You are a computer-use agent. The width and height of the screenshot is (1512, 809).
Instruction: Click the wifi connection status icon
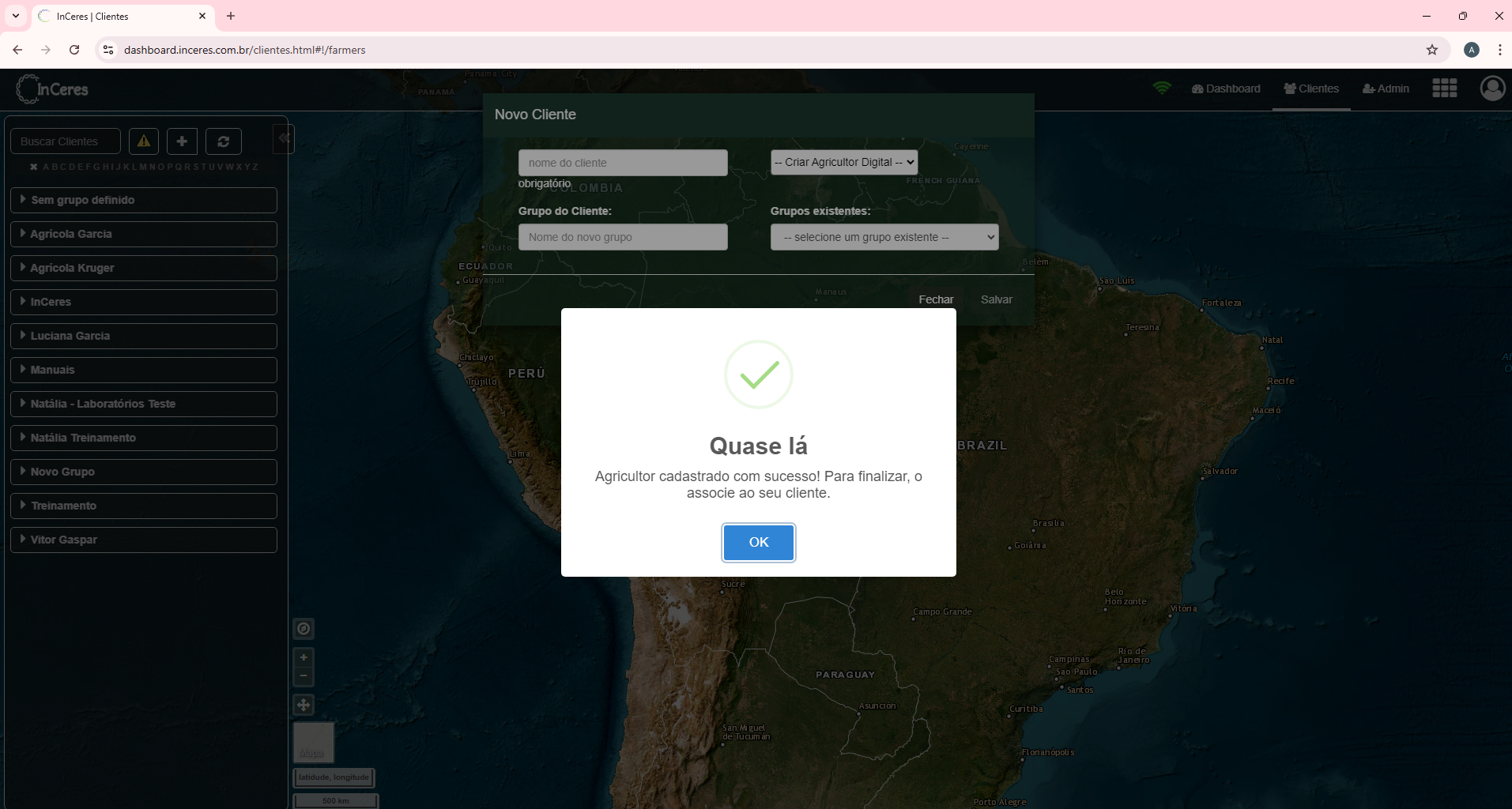(1161, 88)
